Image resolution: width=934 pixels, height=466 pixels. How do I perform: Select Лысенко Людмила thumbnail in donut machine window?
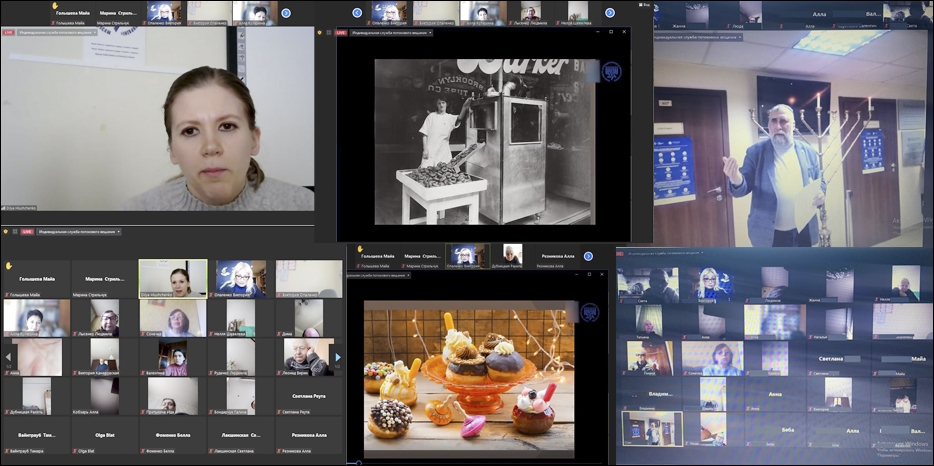(531, 13)
